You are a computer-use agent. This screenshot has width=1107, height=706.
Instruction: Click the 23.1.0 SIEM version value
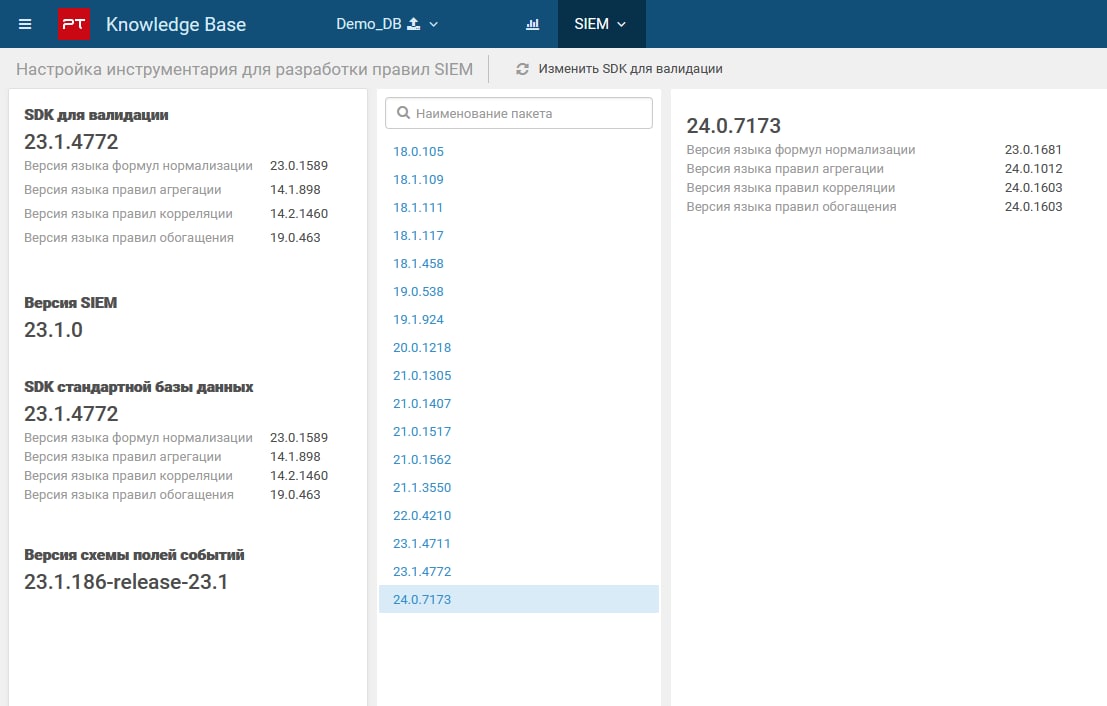click(54, 330)
